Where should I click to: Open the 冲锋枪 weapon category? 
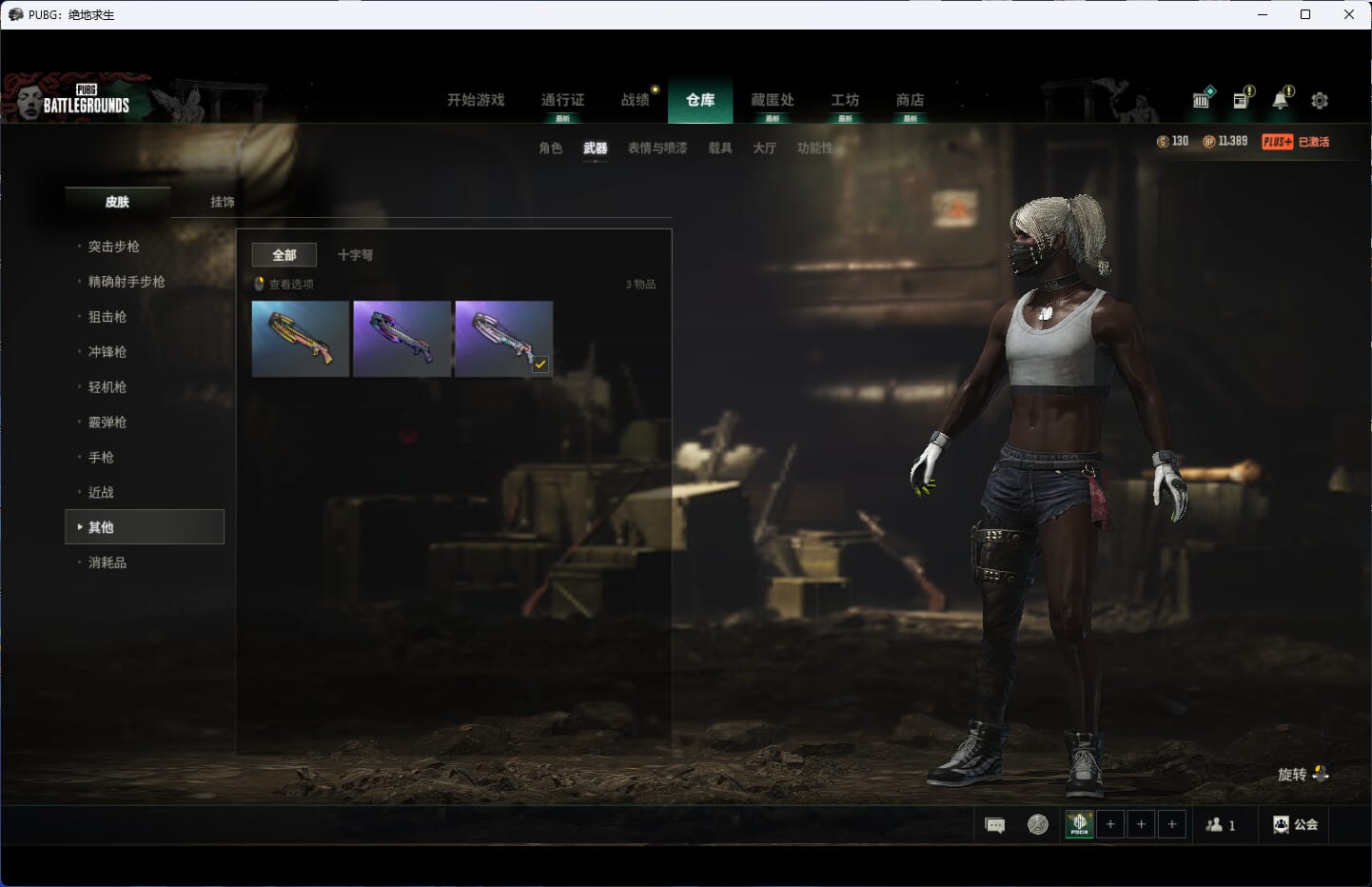point(108,352)
